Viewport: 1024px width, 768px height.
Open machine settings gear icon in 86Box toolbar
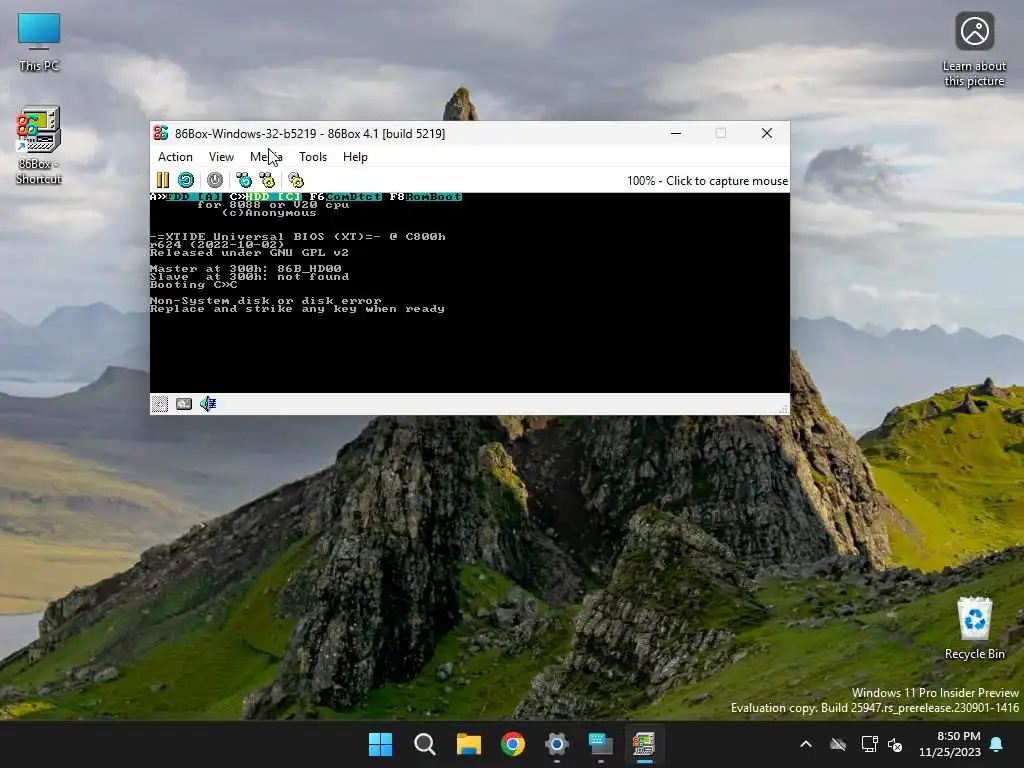pyautogui.click(x=296, y=180)
